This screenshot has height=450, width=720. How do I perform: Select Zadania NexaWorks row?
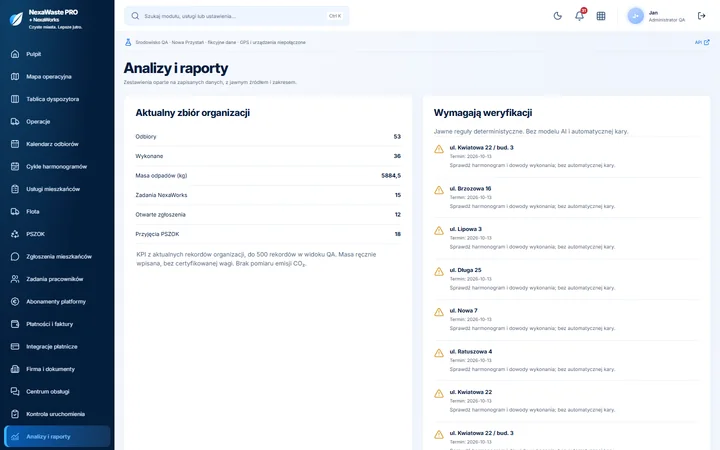(x=268, y=195)
